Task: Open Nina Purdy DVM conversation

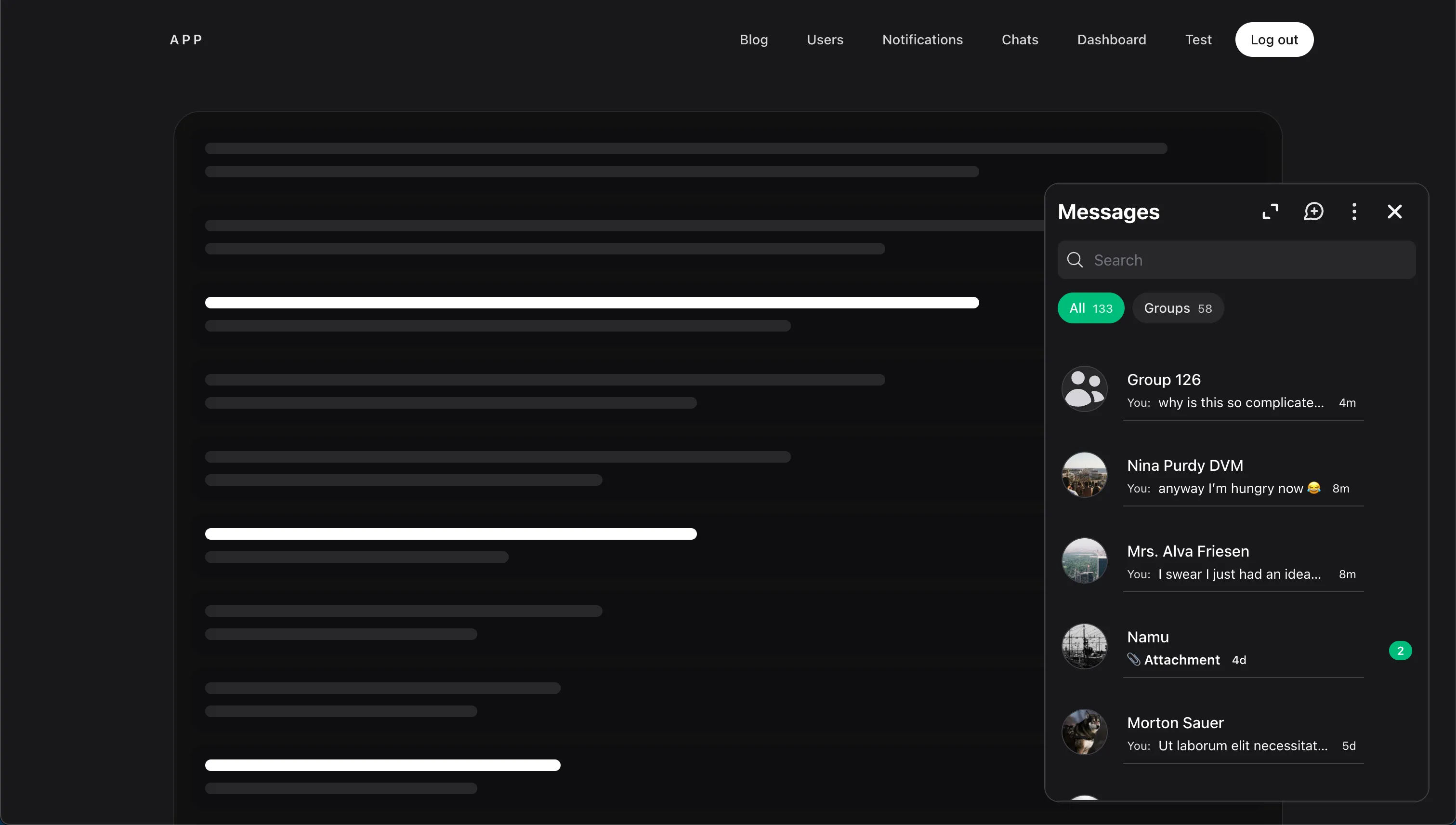Action: 1236,476
